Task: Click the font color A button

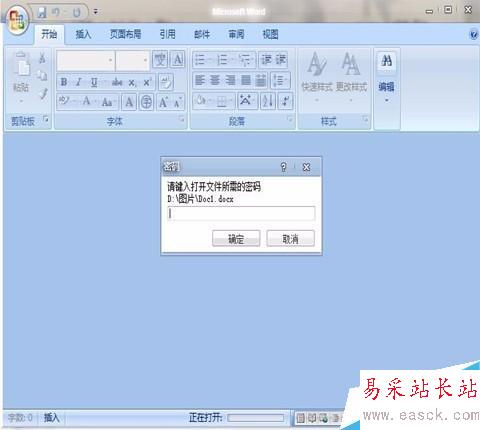Action: coord(86,101)
